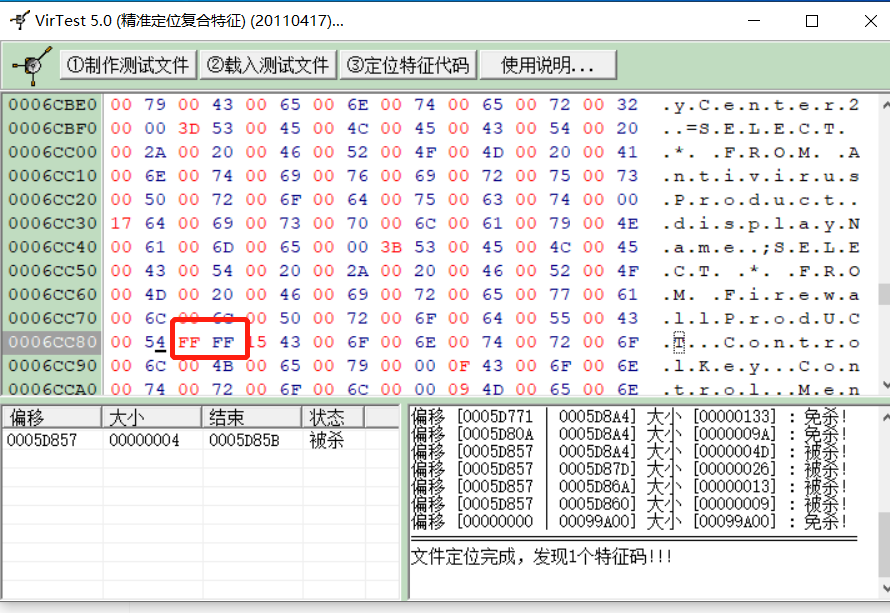Select the 大小 column header
The image size is (890, 613).
(x=152, y=418)
